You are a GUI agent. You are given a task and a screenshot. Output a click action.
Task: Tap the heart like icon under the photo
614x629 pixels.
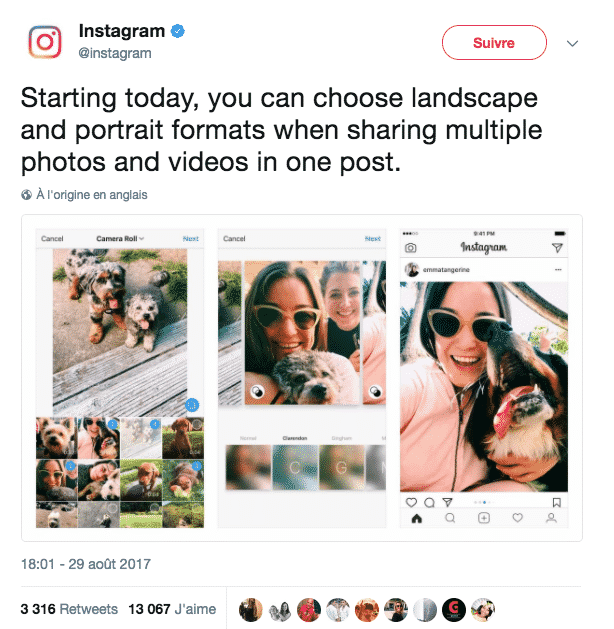pos(411,502)
